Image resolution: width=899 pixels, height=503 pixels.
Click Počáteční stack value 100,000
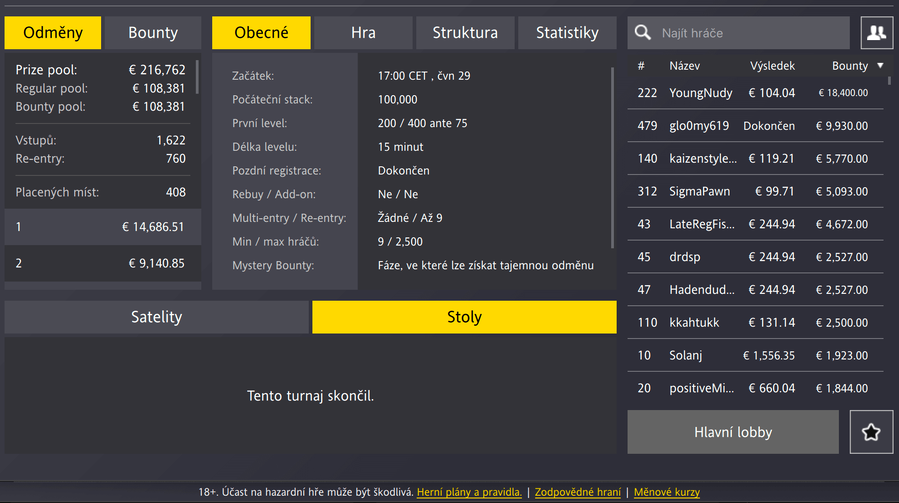coord(397,100)
